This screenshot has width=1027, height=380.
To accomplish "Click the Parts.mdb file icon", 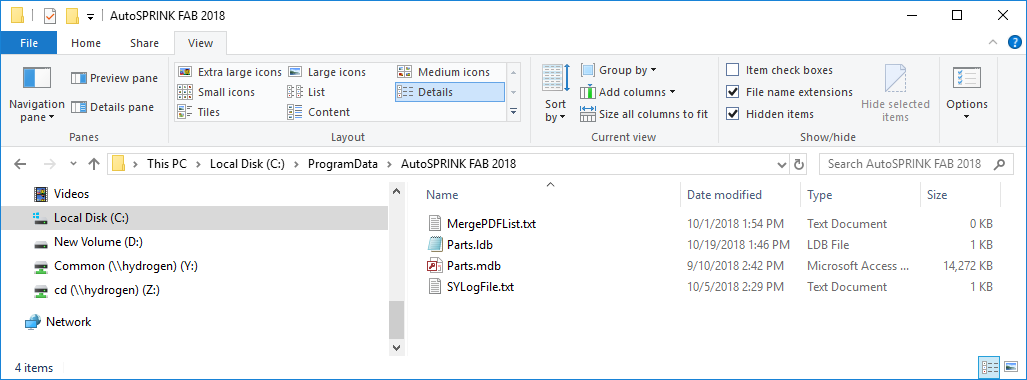I will click(436, 265).
